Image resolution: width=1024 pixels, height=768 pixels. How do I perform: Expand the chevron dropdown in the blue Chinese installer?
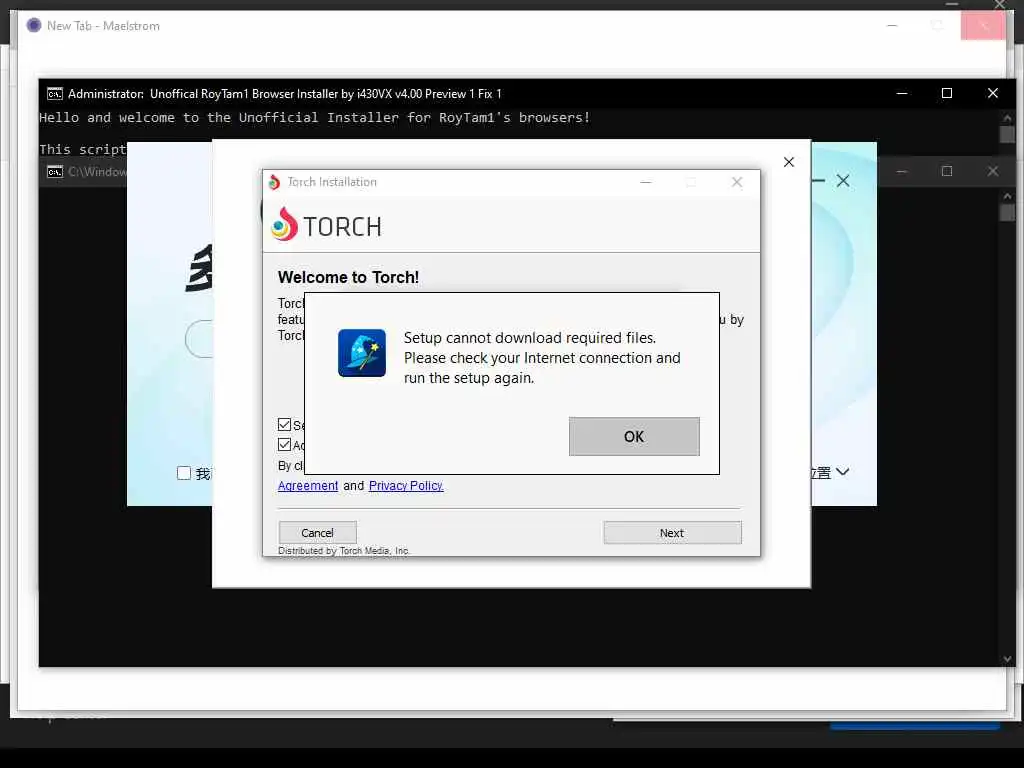click(842, 472)
